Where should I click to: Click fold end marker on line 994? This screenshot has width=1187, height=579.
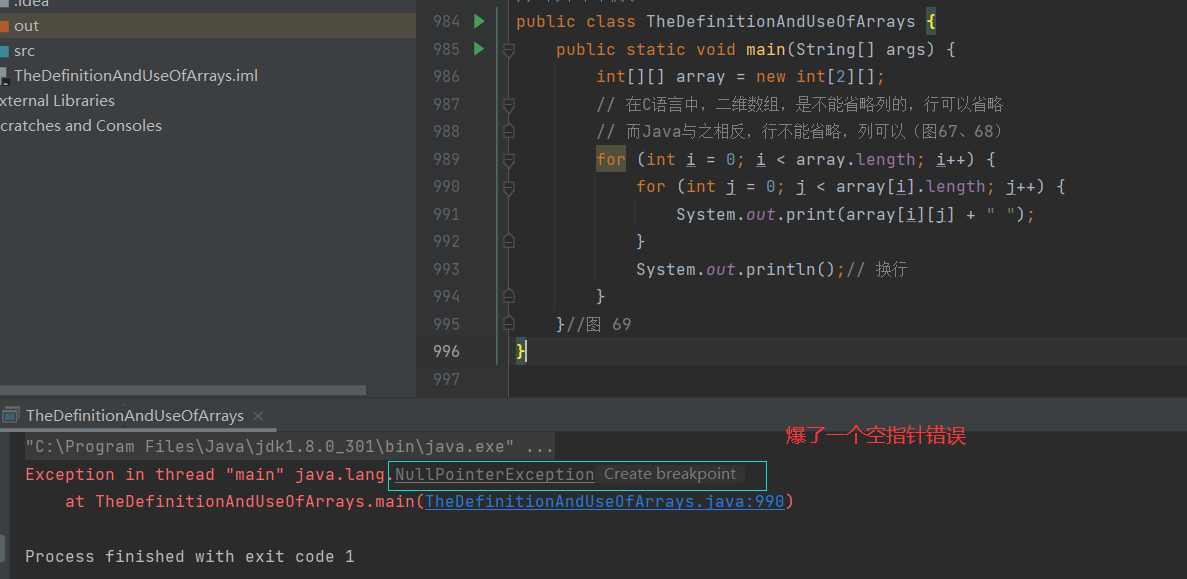(x=509, y=296)
